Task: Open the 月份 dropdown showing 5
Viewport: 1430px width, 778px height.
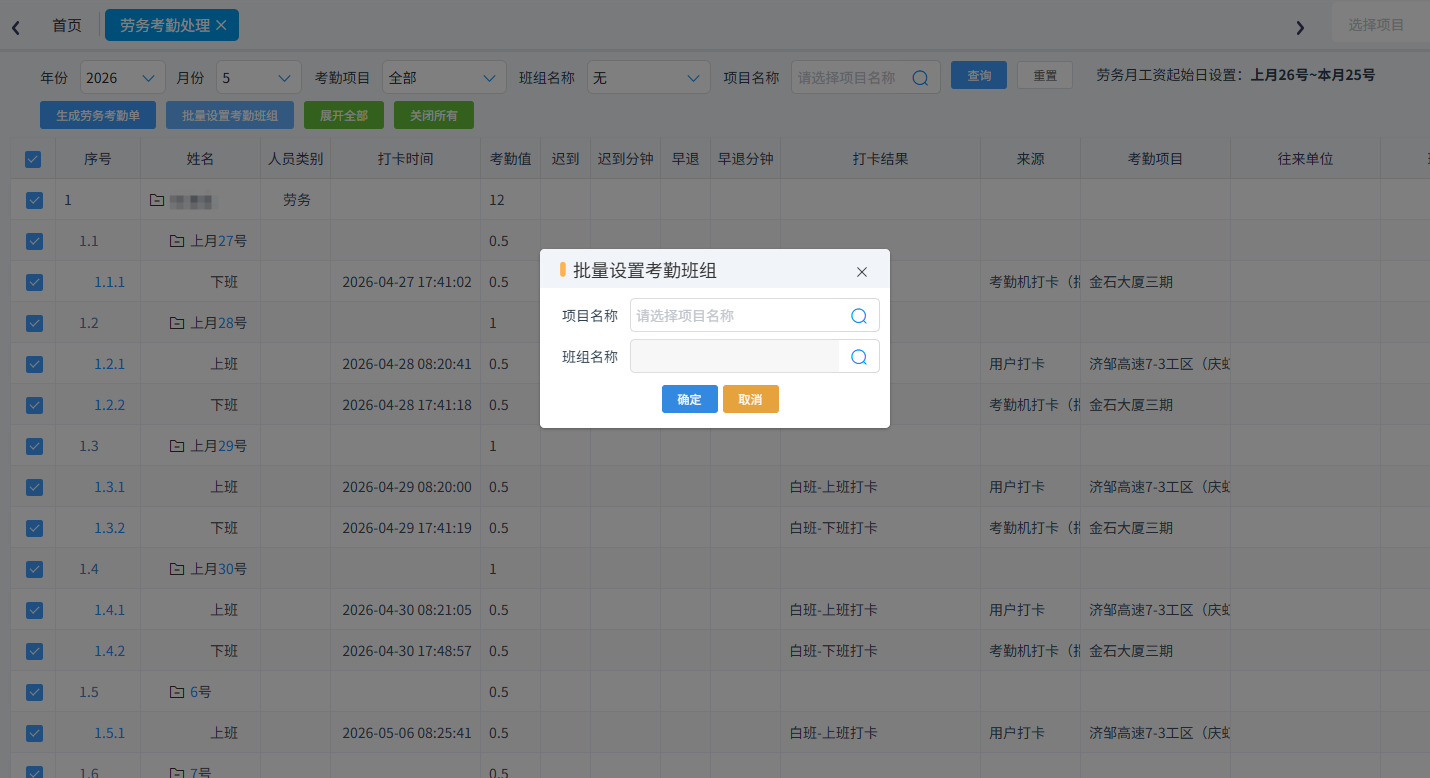Action: click(258, 78)
